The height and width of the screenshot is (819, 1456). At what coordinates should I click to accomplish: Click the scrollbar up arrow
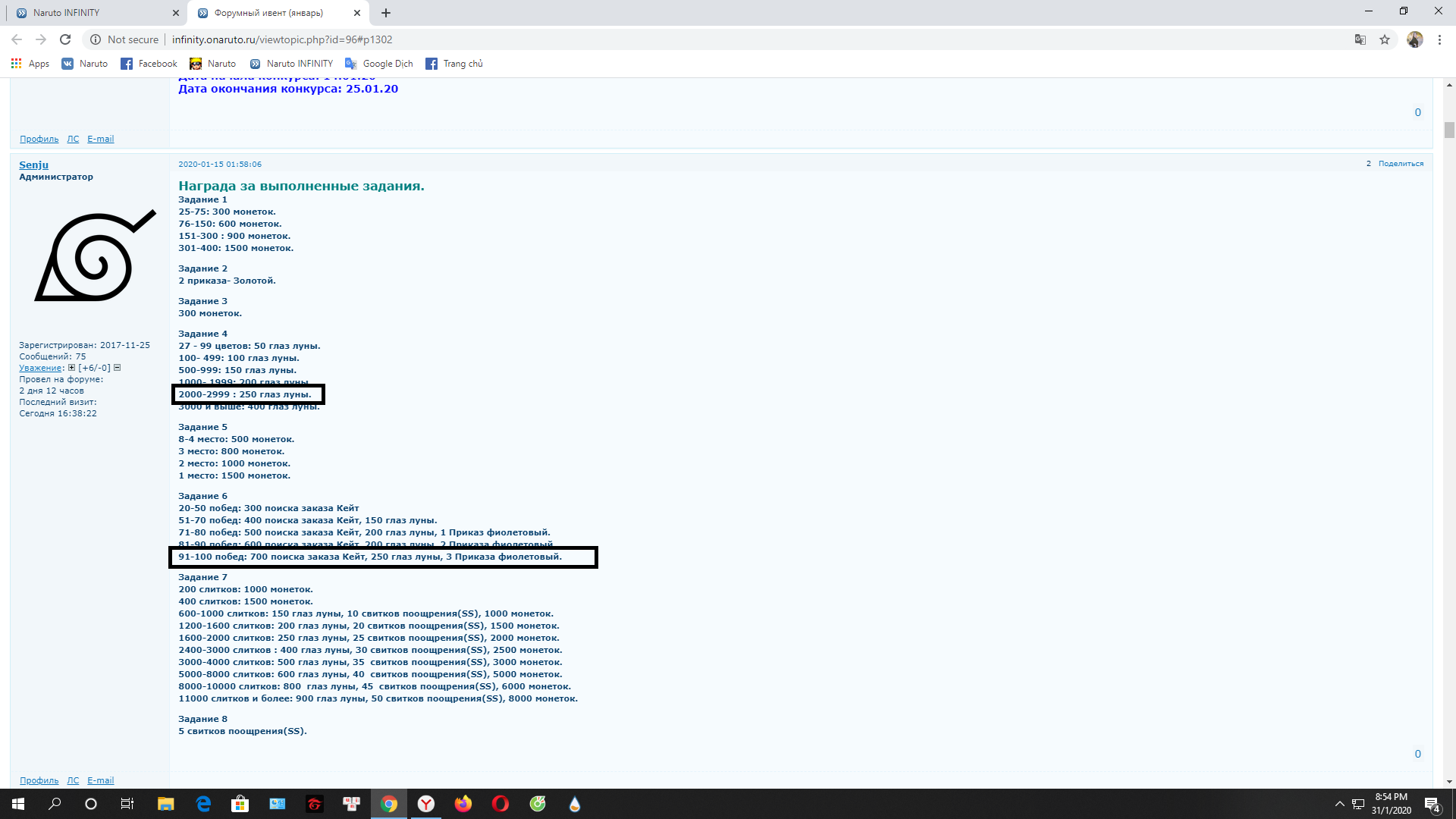(x=1449, y=84)
